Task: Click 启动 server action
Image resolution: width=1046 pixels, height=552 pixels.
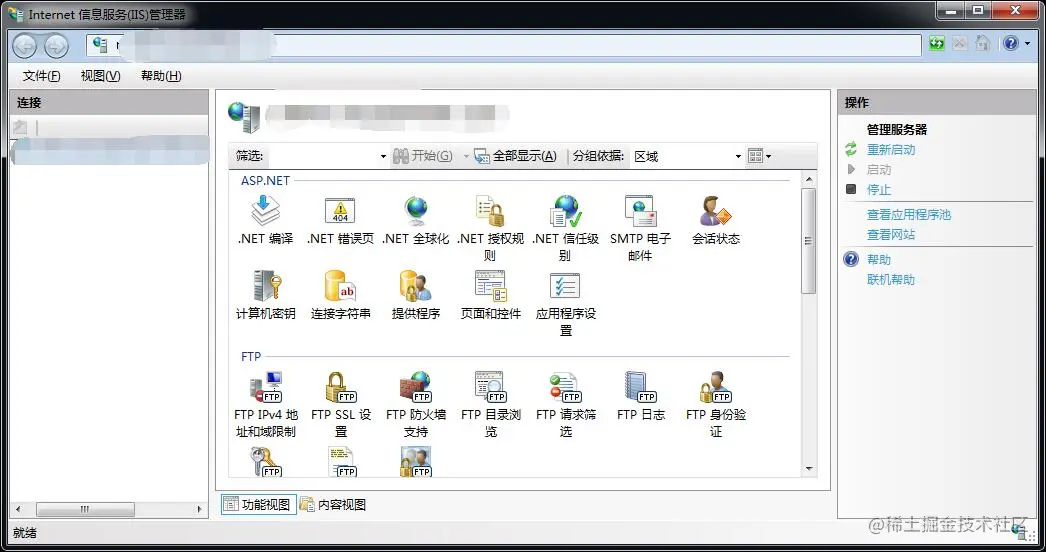Action: coord(879,170)
